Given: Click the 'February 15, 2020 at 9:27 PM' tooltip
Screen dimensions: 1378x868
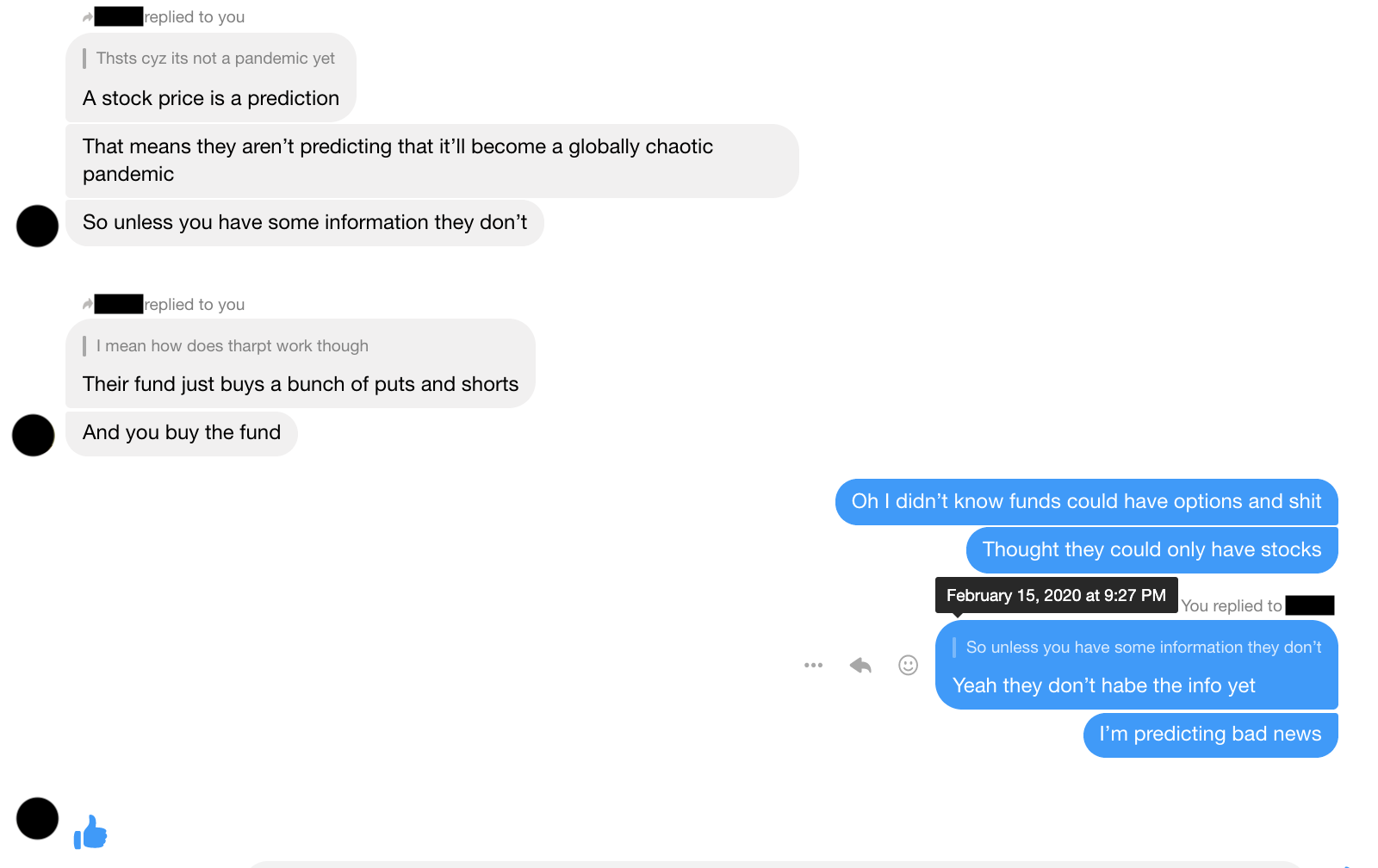Looking at the screenshot, I should (x=1057, y=595).
